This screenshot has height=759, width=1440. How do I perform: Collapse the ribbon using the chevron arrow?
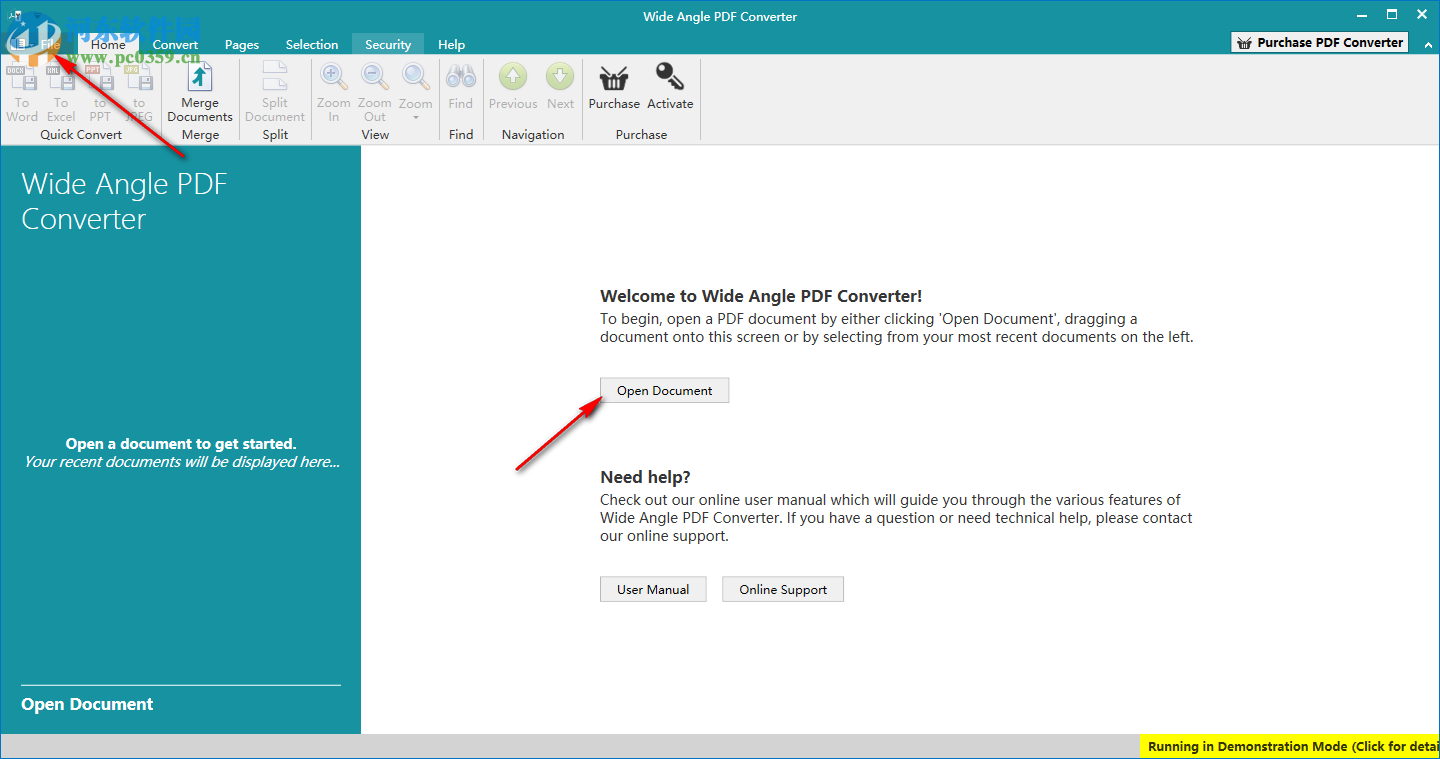1427,44
